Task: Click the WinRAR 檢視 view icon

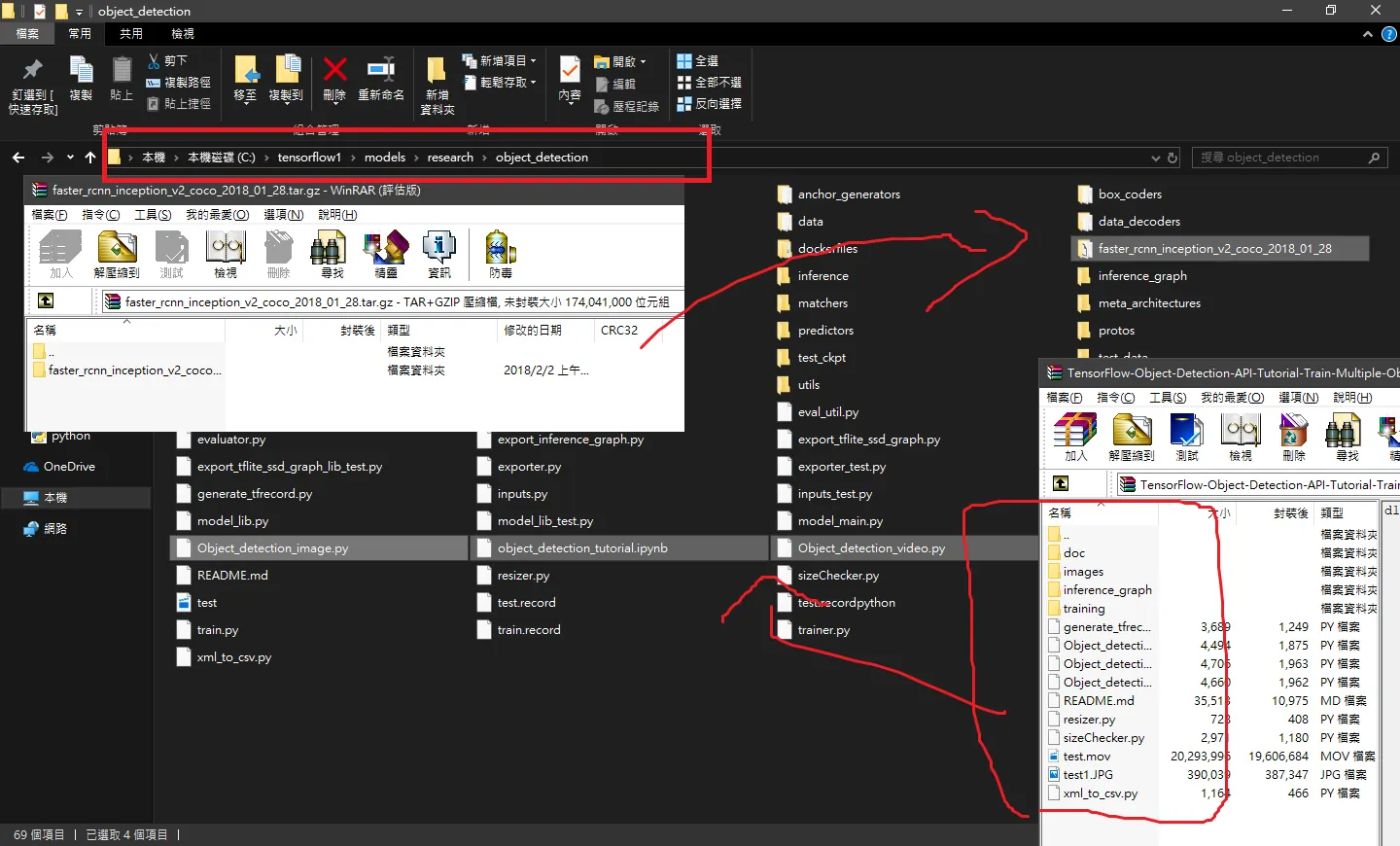Action: coord(226,255)
